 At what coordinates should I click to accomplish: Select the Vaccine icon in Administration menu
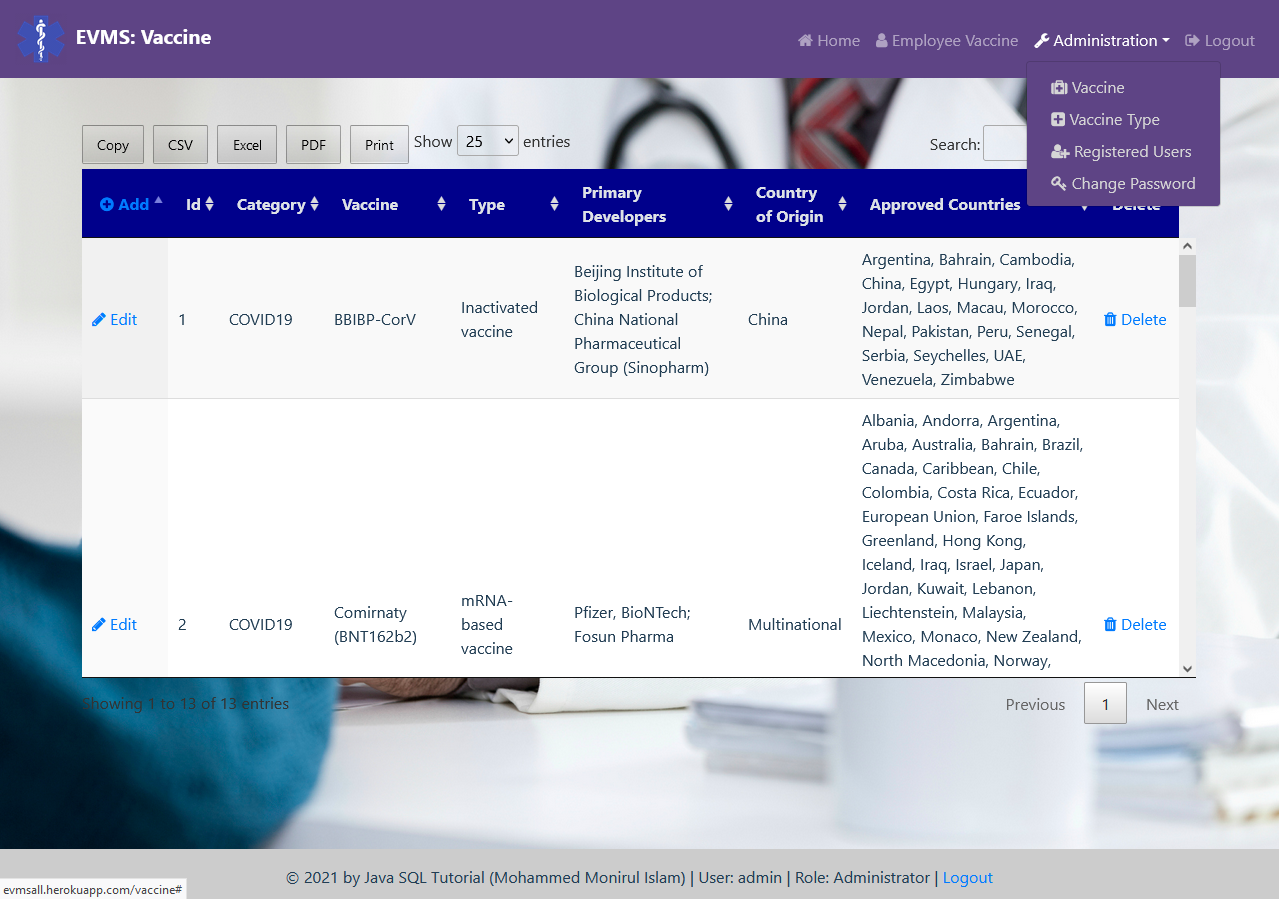[1059, 87]
